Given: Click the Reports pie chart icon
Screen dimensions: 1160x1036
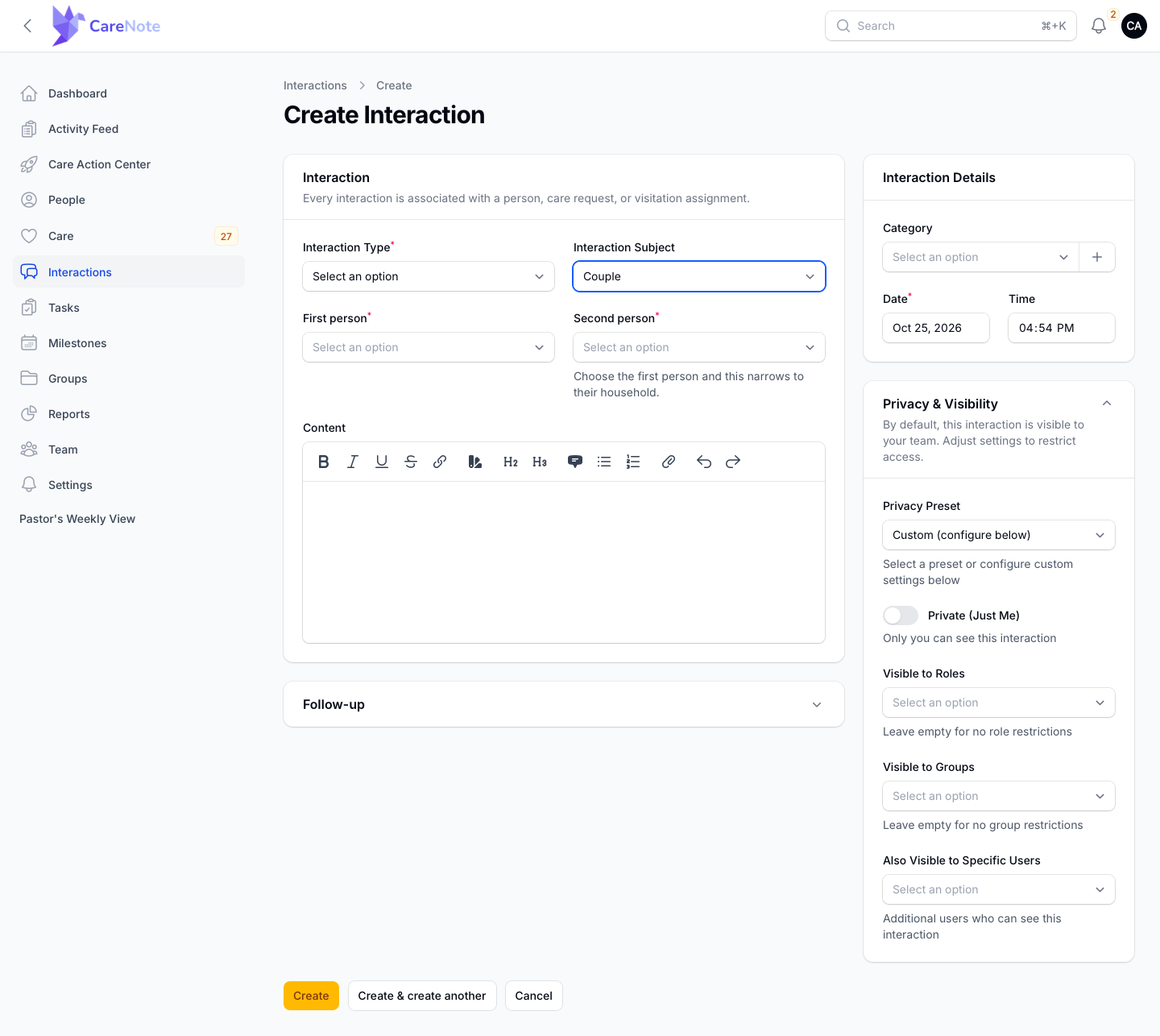Looking at the screenshot, I should click(x=29, y=414).
